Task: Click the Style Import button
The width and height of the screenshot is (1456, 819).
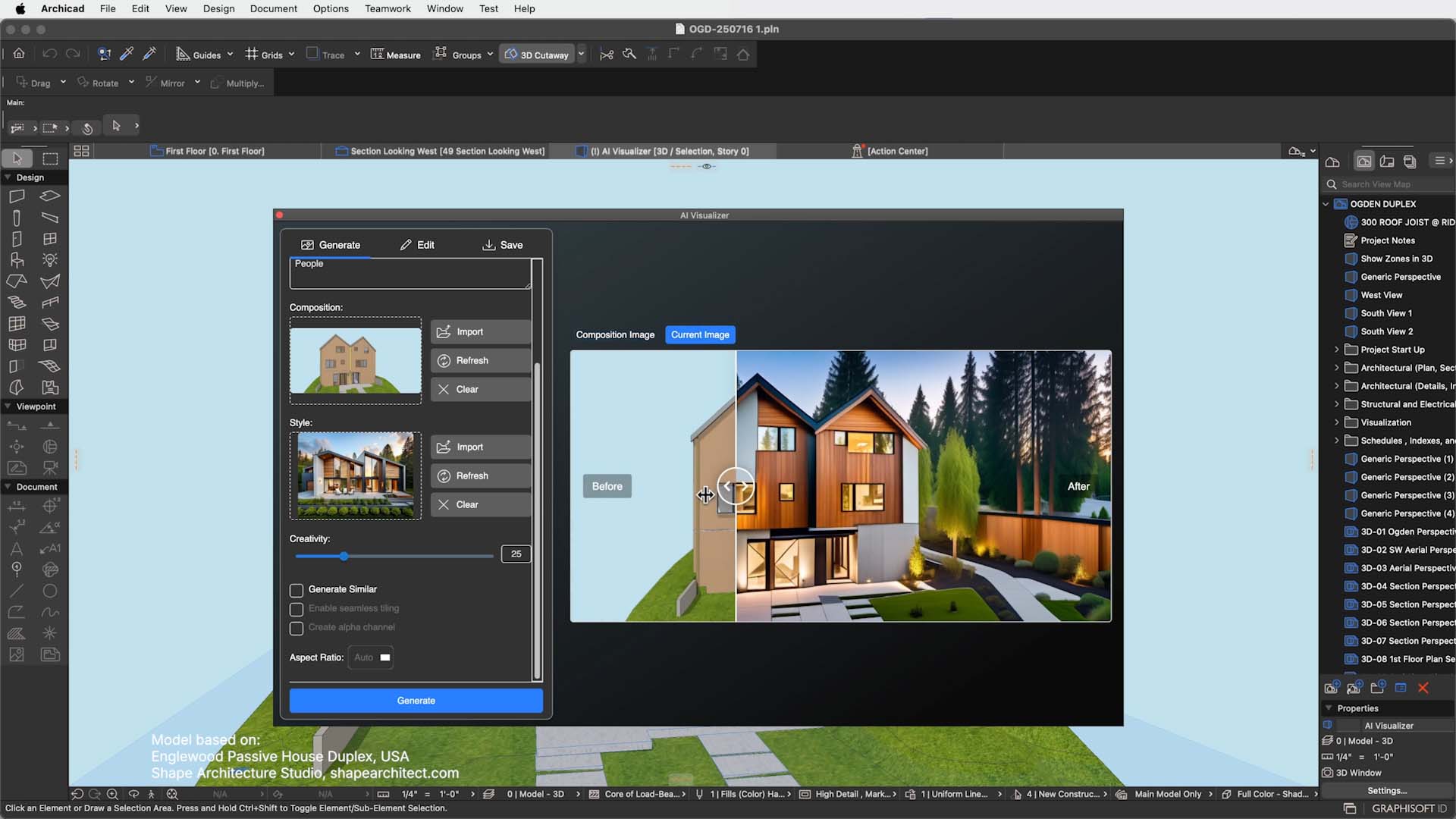Action: 480,447
